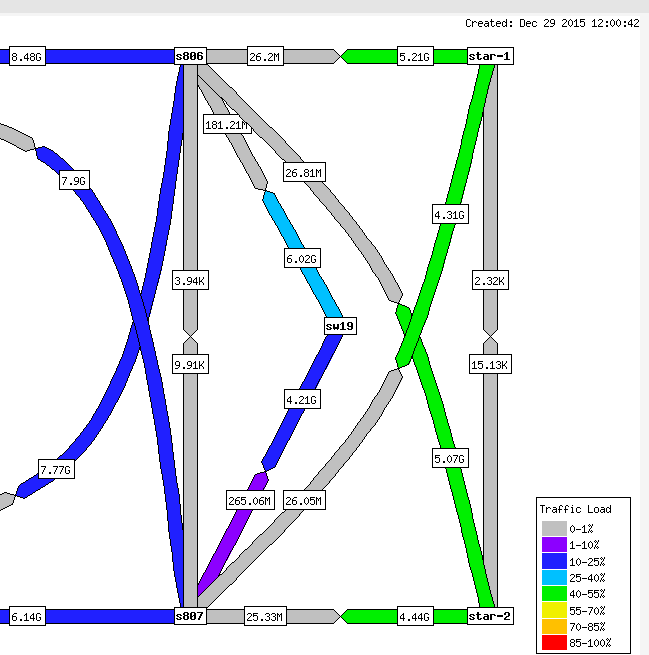Click the 7.9G link label
Screen dimensions: 649x655
[x=74, y=180]
